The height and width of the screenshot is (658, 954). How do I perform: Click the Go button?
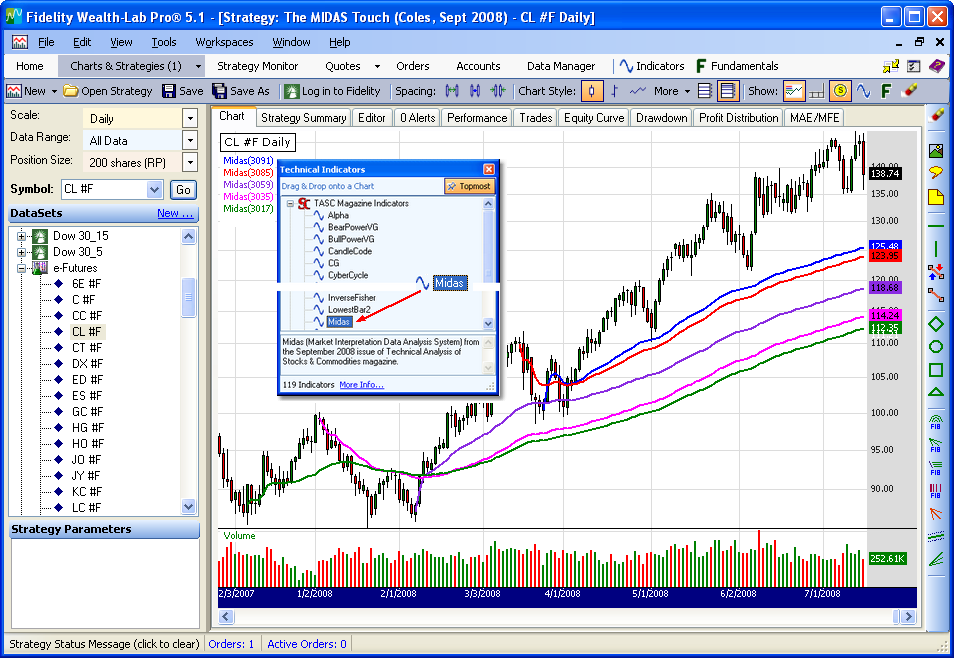[x=183, y=189]
